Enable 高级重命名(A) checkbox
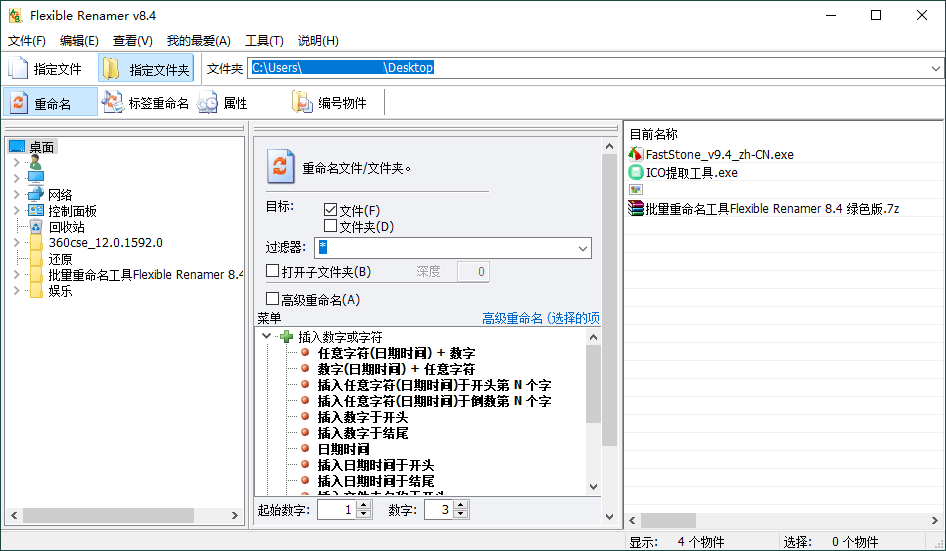Viewport: 946px width, 551px height. 273,299
